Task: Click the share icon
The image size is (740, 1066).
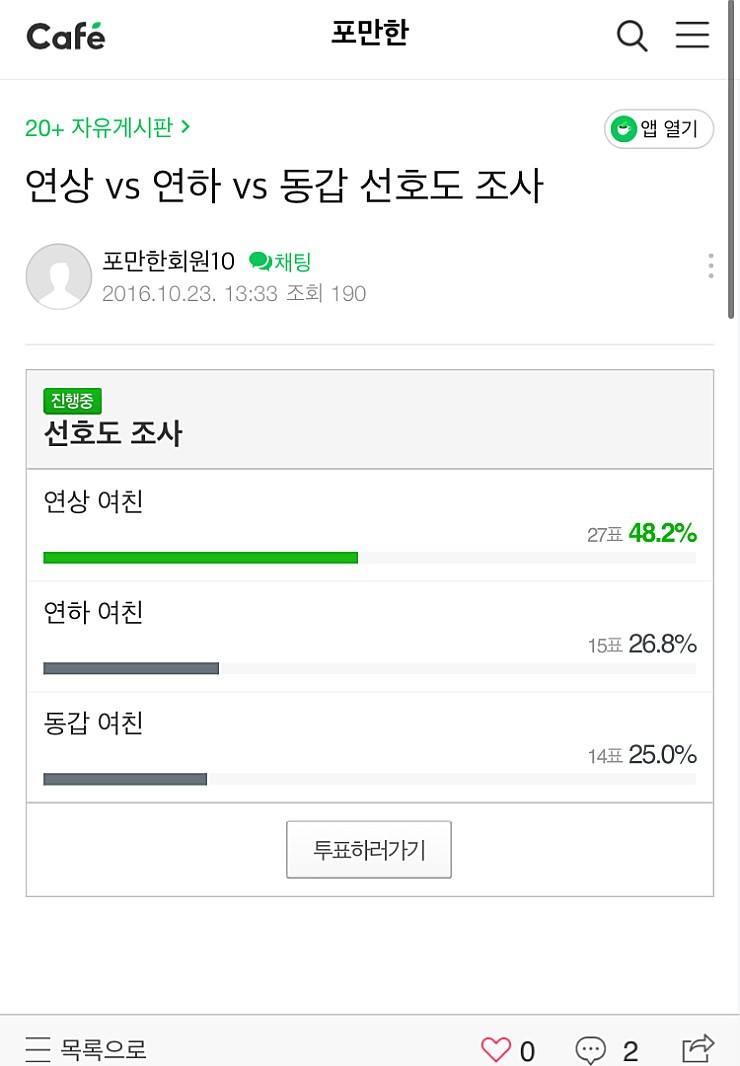Action: [698, 1048]
